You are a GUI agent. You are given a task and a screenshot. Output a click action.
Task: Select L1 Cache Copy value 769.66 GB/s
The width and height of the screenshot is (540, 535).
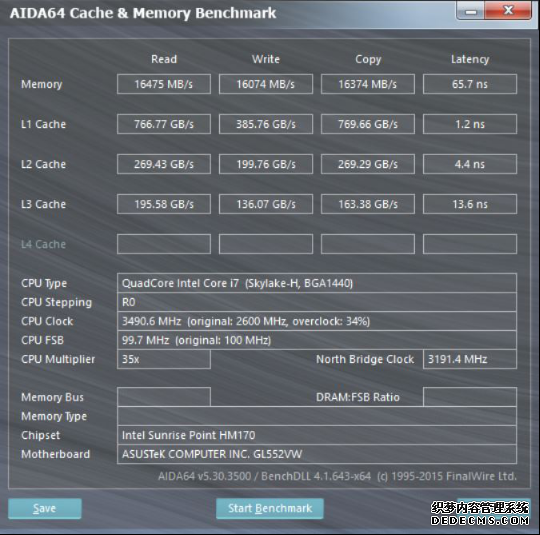(368, 124)
